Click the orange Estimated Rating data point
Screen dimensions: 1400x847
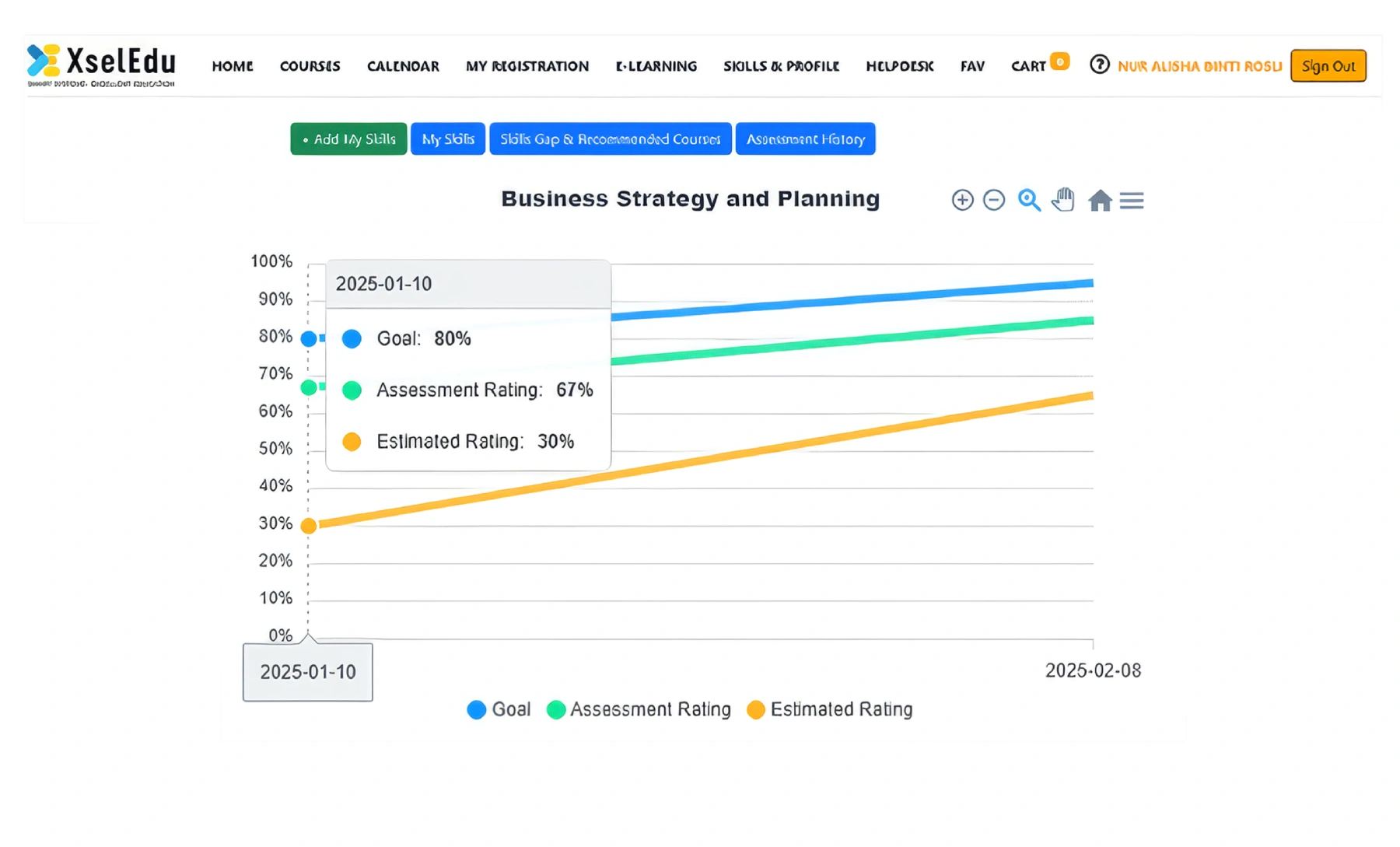309,526
